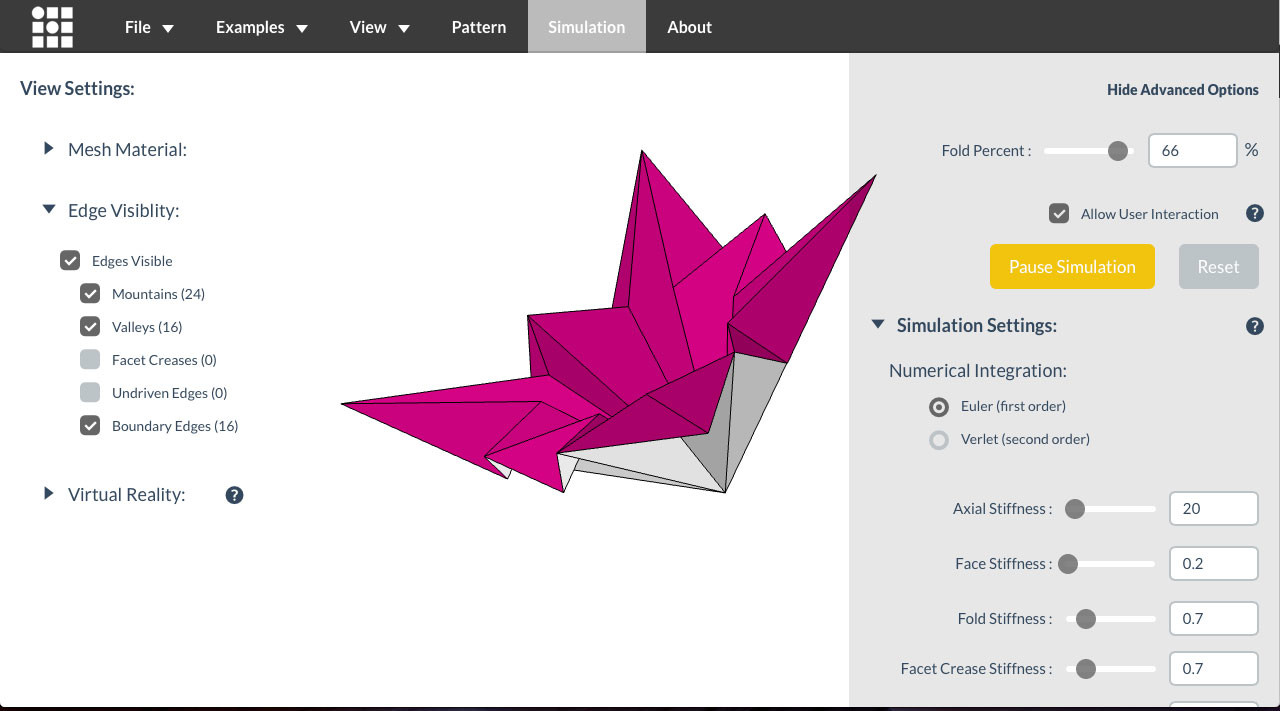
Task: Enable the Facet Creases checkbox
Action: pyautogui.click(x=90, y=359)
